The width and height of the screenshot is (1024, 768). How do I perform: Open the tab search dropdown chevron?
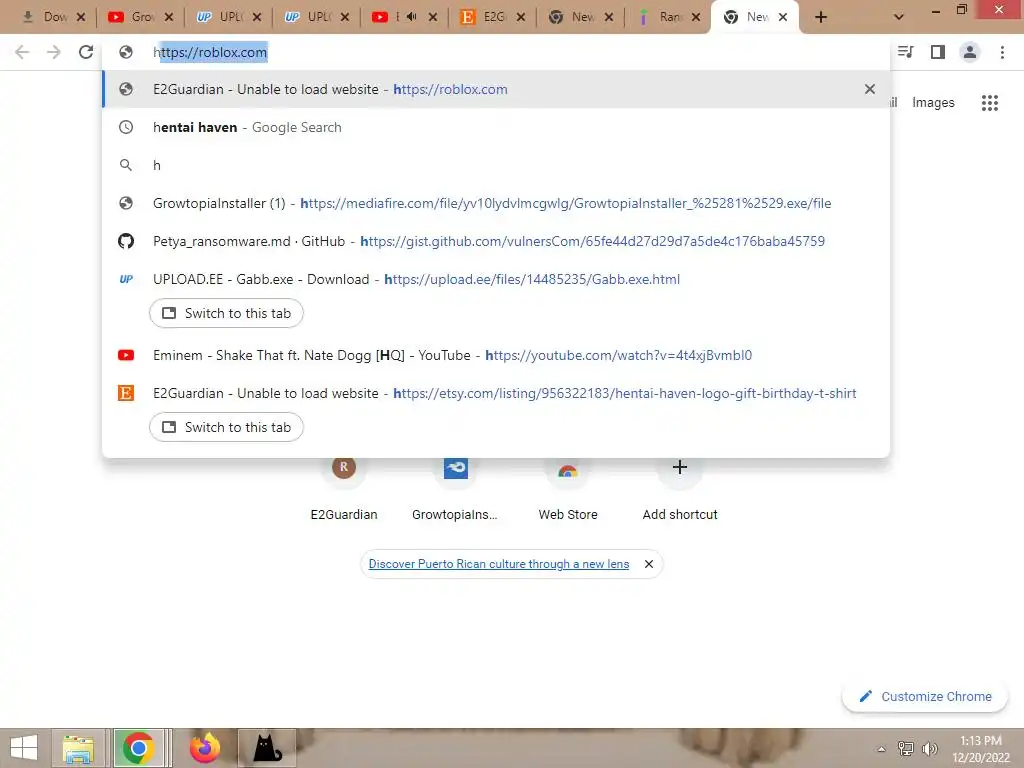coord(899,18)
